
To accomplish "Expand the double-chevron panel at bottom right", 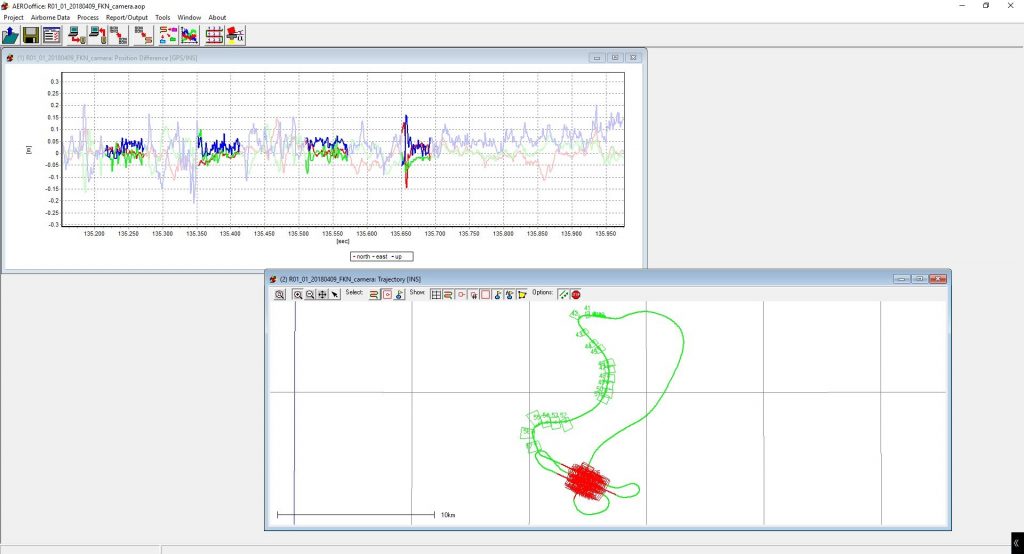I will (1016, 543).
